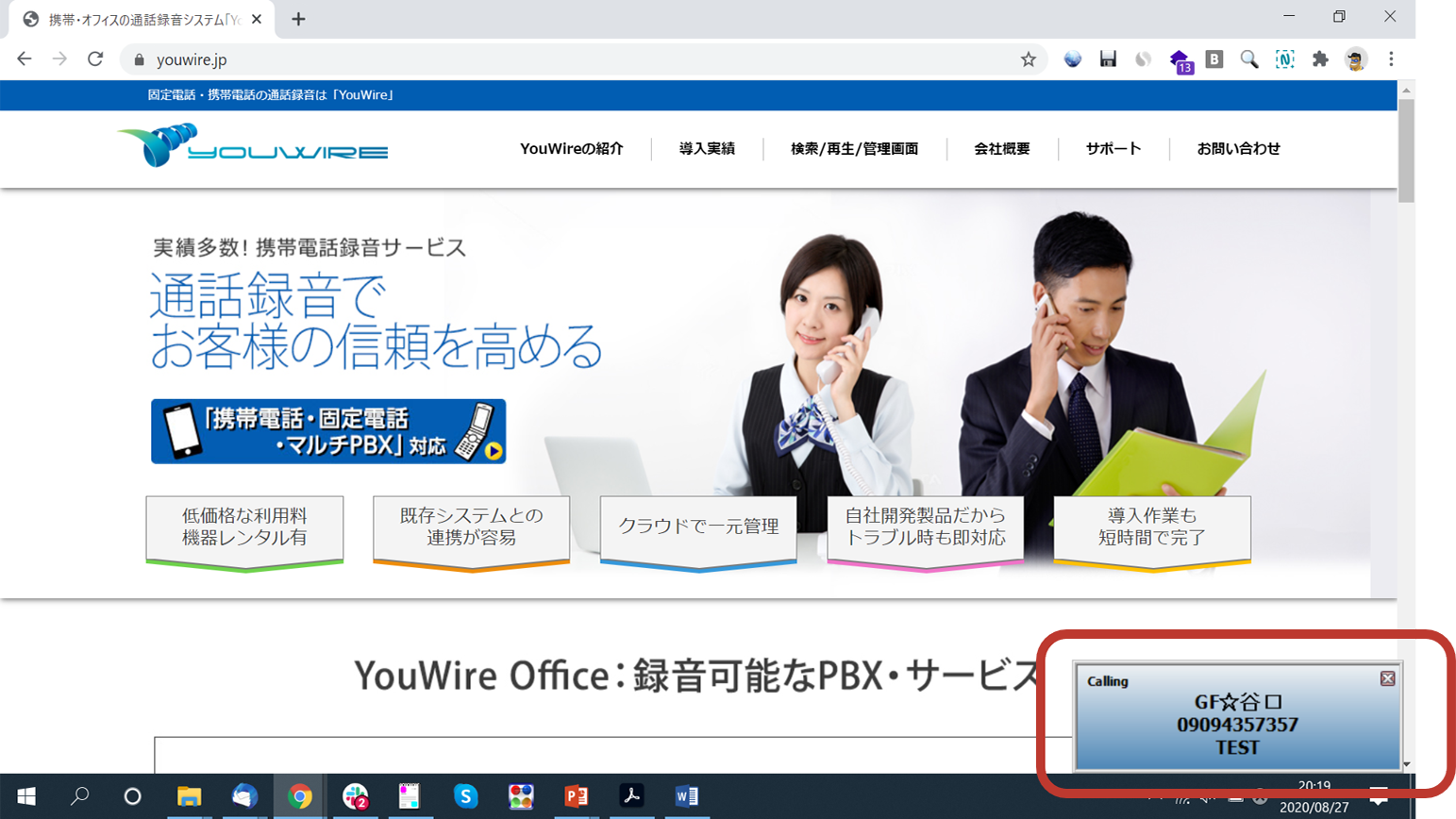Open the 会社概要 menu item
1456x819 pixels.
click(1002, 149)
